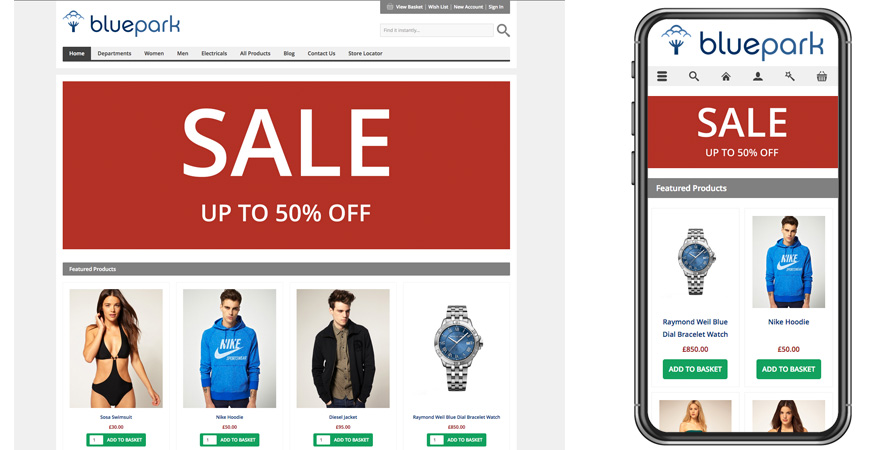
Task: Open the Electricals navigation item
Action: 214,54
